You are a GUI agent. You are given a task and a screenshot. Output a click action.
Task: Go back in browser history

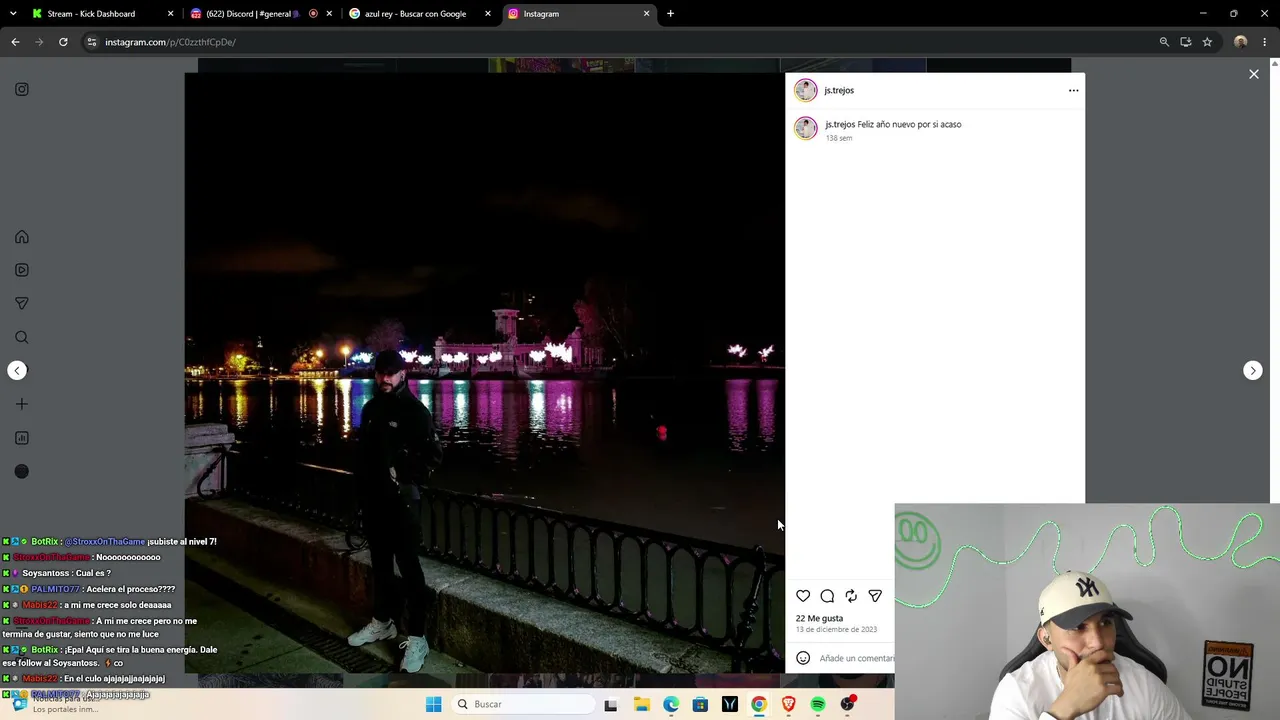coord(15,42)
